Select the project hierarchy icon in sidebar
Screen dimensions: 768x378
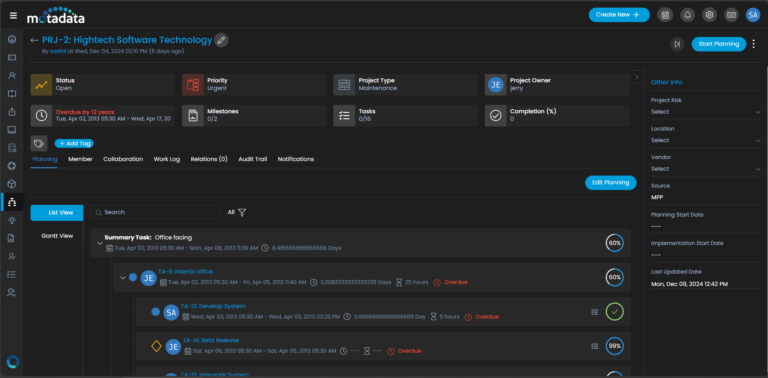(x=12, y=202)
